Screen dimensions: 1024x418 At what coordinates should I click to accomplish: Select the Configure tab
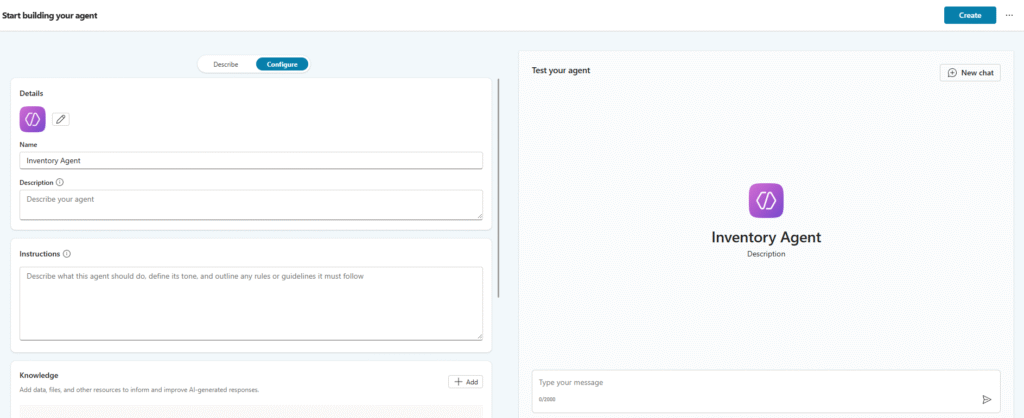(x=282, y=64)
